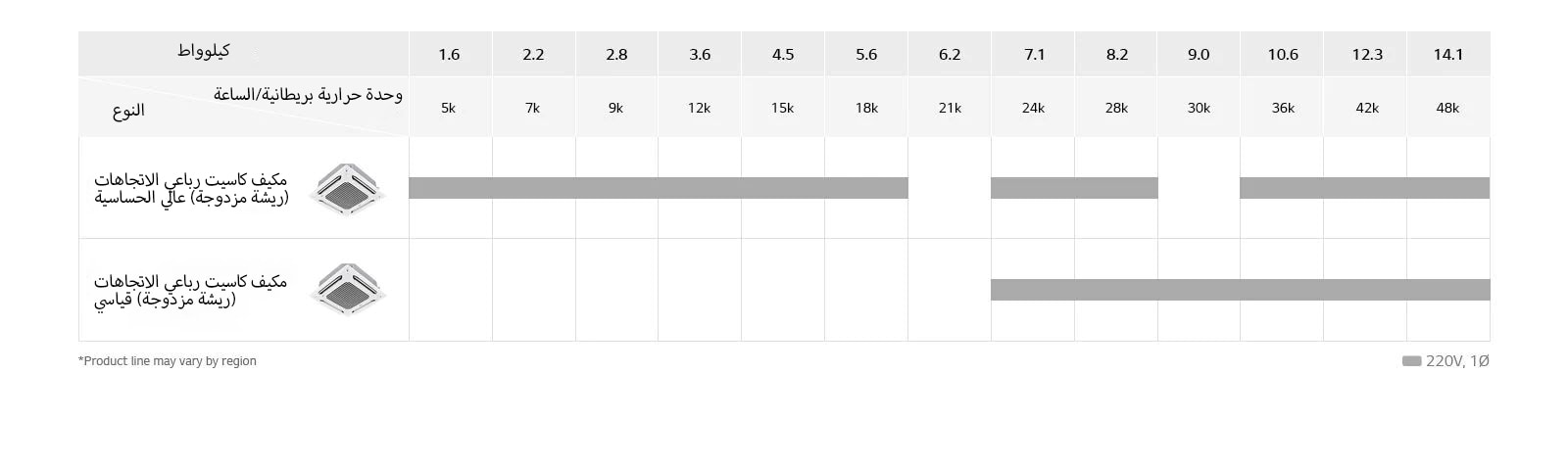Viewport: 1568px width, 467px height.
Task: Click the وحدة حرارية بريطانية/الساعة label
Action: 308,94
